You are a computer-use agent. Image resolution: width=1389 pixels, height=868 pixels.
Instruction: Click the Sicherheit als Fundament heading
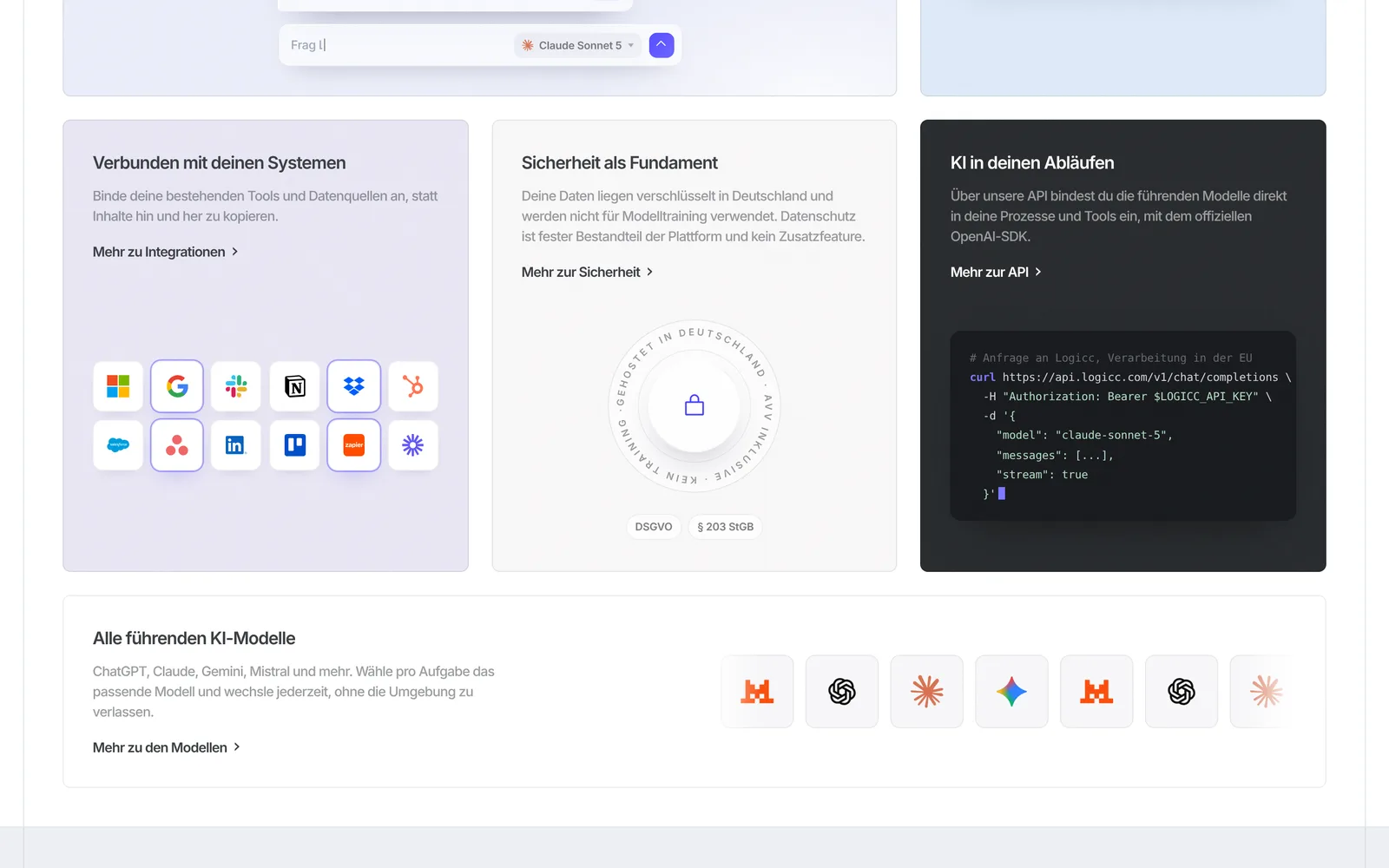(x=620, y=163)
